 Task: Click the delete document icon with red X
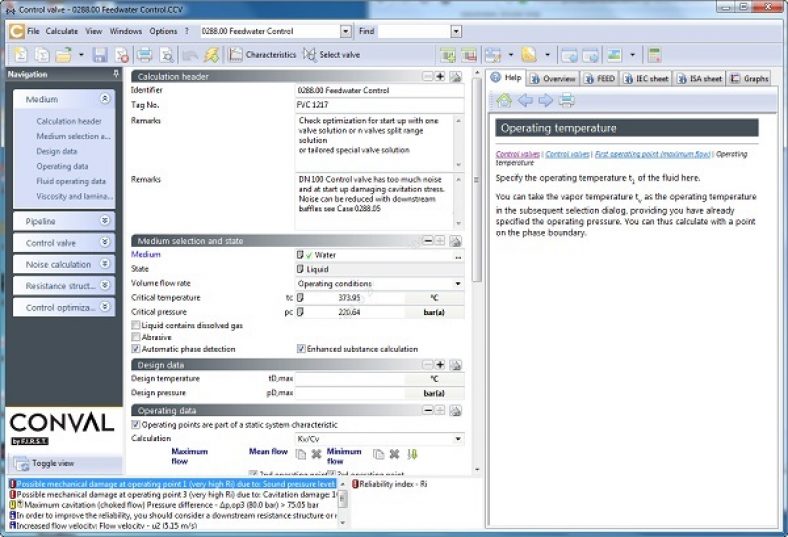pyautogui.click(x=122, y=55)
